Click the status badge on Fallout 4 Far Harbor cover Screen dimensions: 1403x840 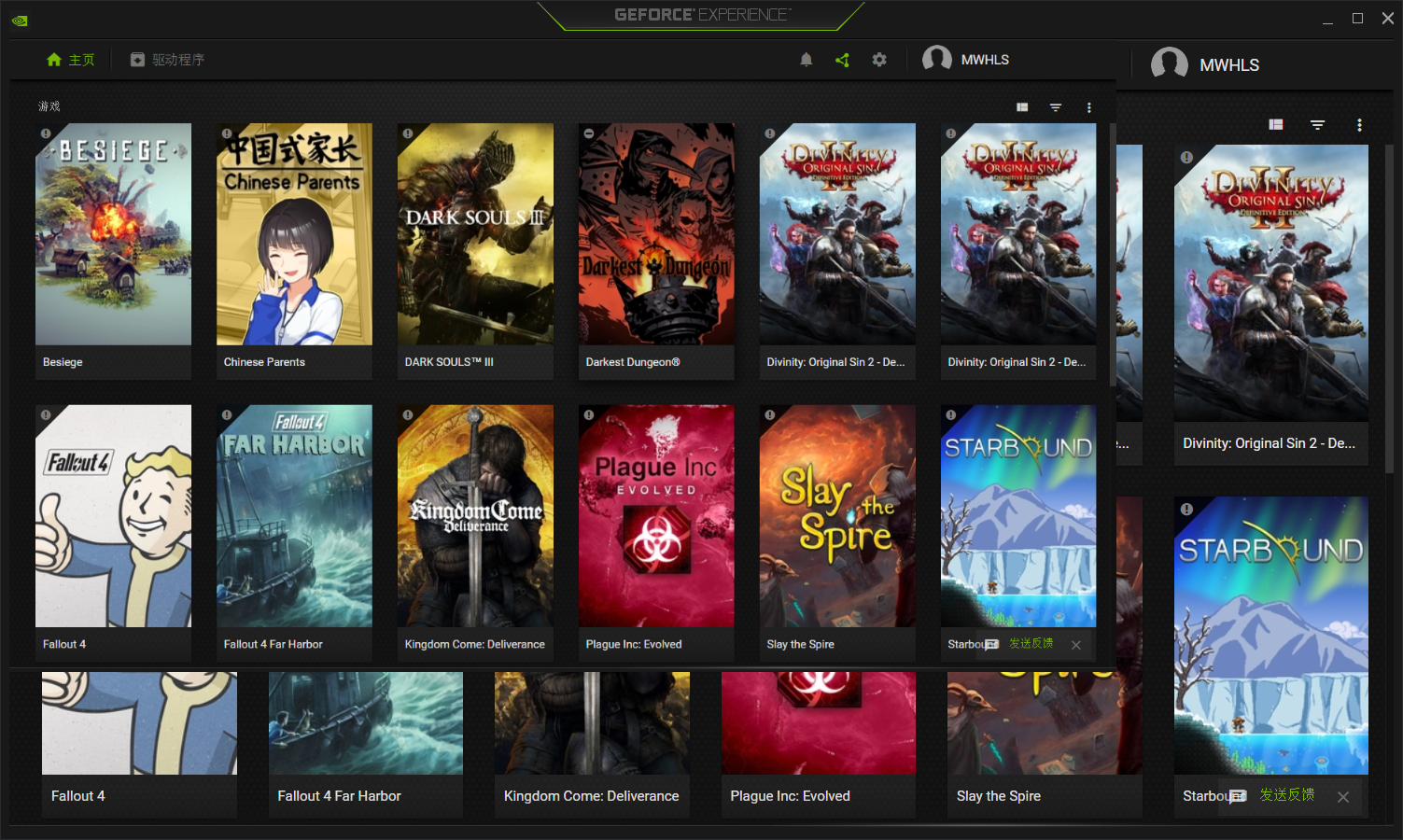[x=227, y=415]
